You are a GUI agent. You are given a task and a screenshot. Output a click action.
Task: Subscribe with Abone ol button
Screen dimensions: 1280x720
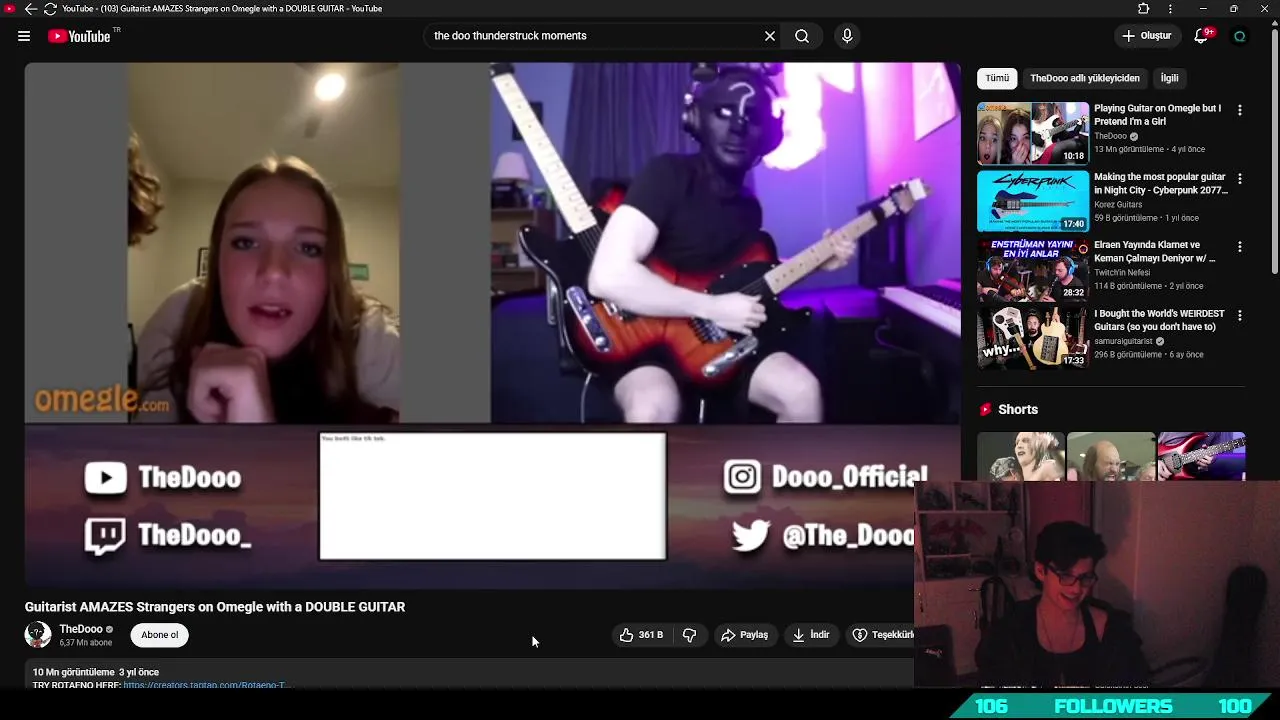pos(160,635)
